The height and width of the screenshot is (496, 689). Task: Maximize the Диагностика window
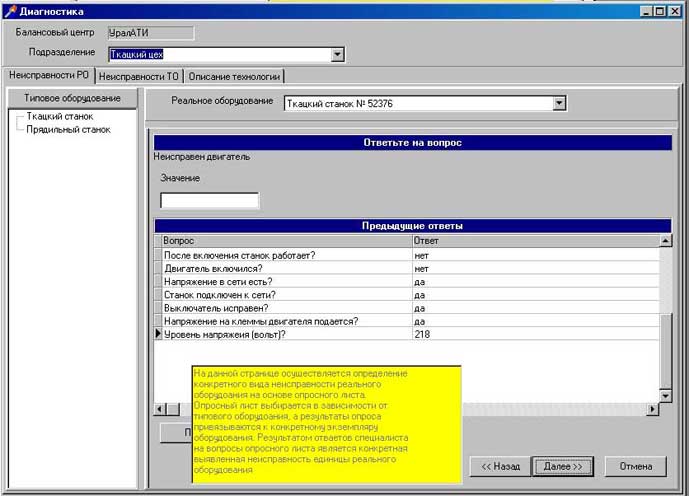click(x=660, y=11)
